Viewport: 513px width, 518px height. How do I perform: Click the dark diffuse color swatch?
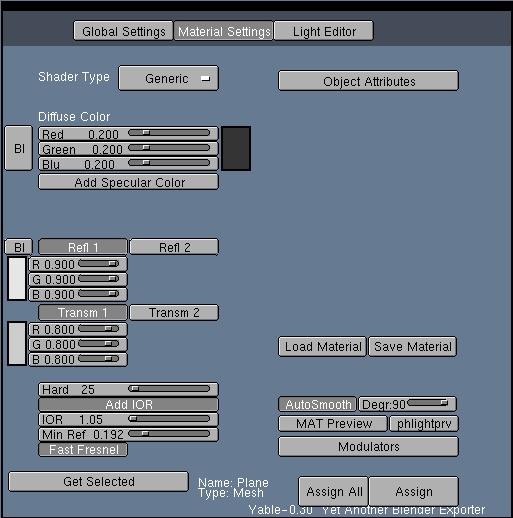236,148
